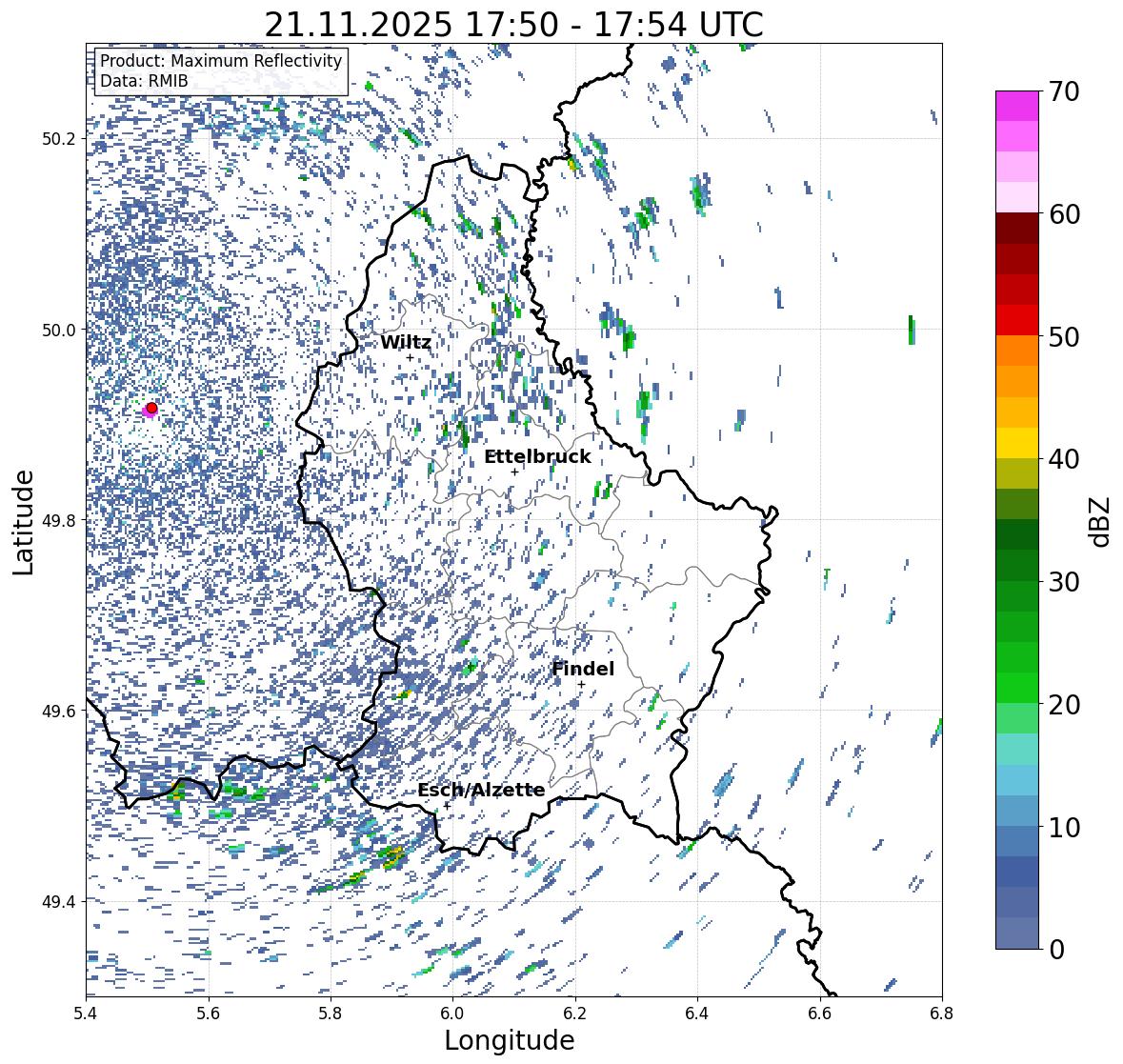This screenshot has height=1064, width=1123.
Task: Click the plot title showing 21.11.2025 time range
Action: (513, 24)
